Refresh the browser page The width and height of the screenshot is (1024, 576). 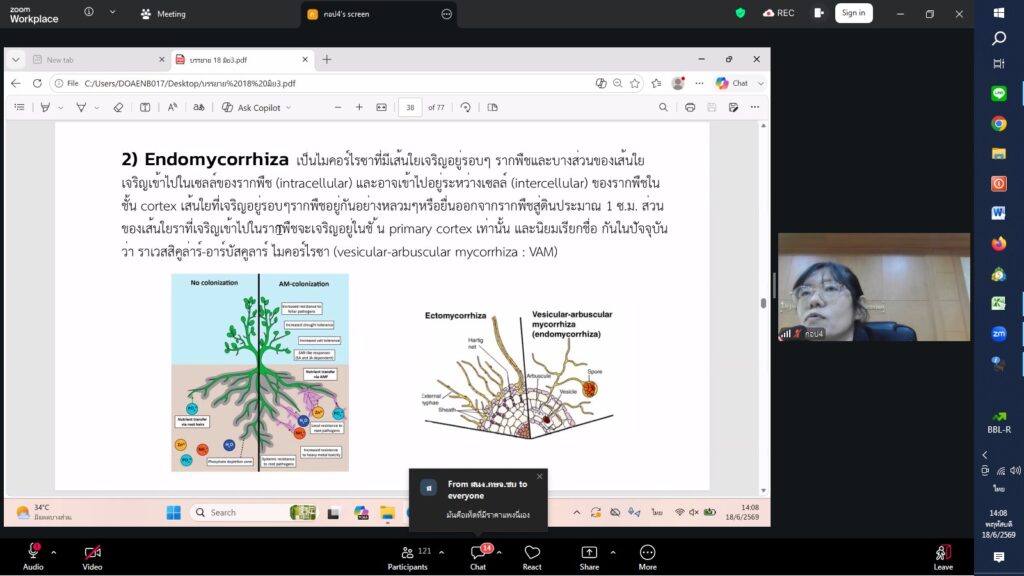pyautogui.click(x=37, y=84)
